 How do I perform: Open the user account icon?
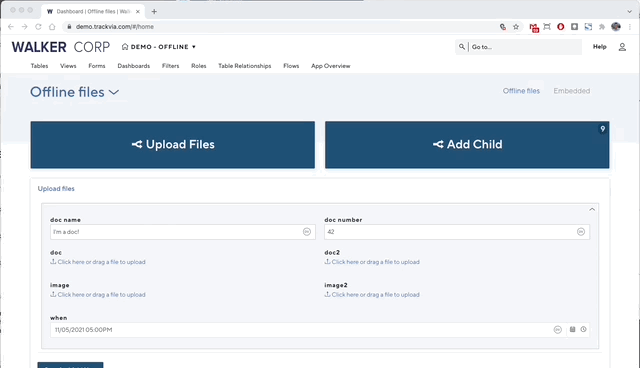(622, 47)
